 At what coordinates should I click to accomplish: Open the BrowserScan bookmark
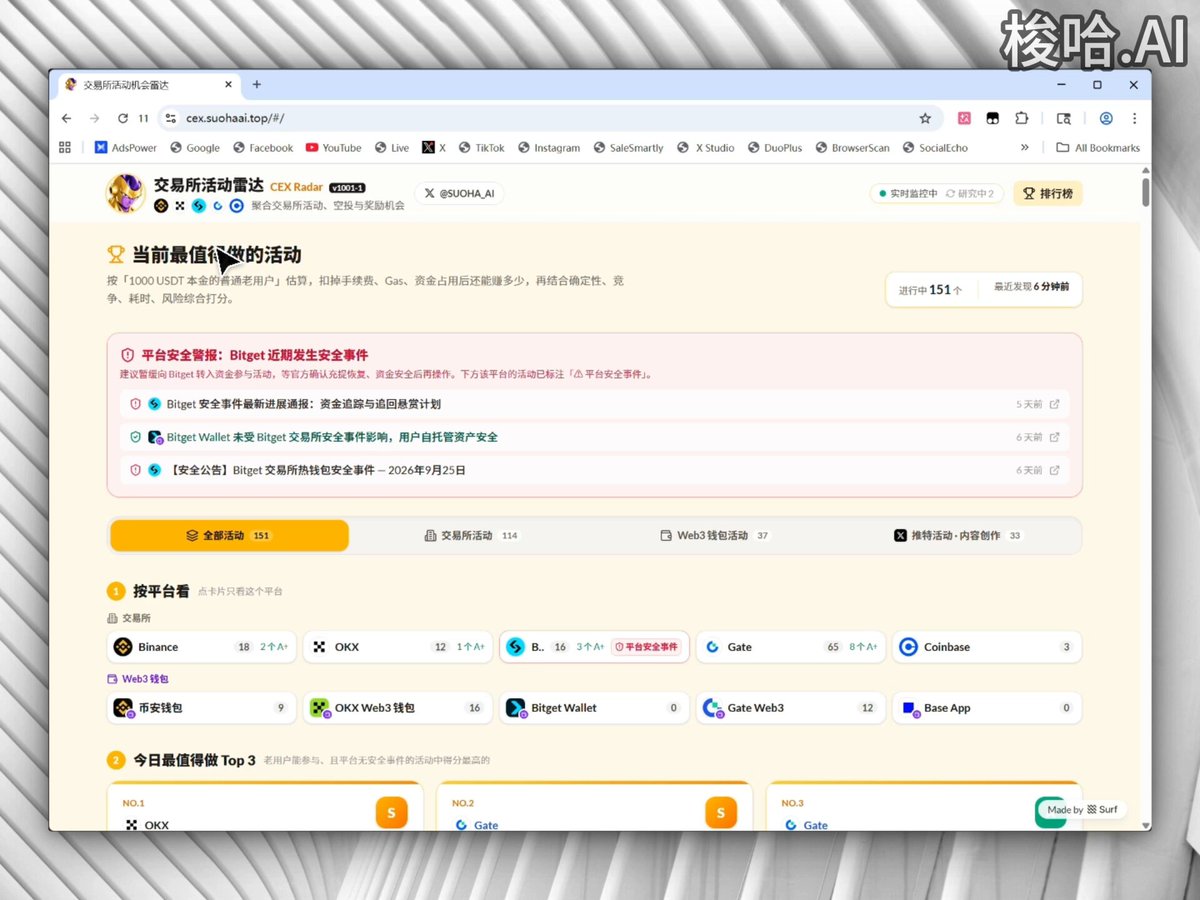pyautogui.click(x=852, y=147)
